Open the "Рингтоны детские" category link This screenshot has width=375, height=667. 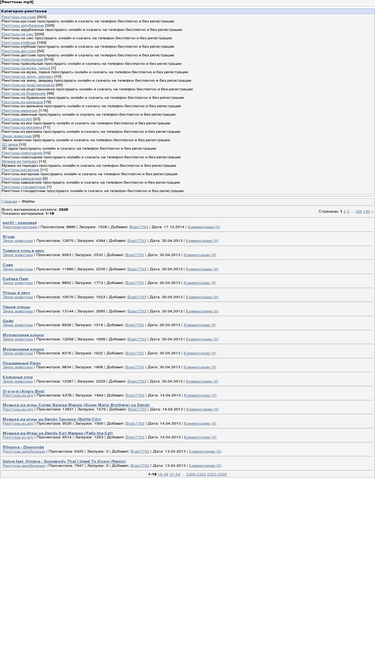19,51
